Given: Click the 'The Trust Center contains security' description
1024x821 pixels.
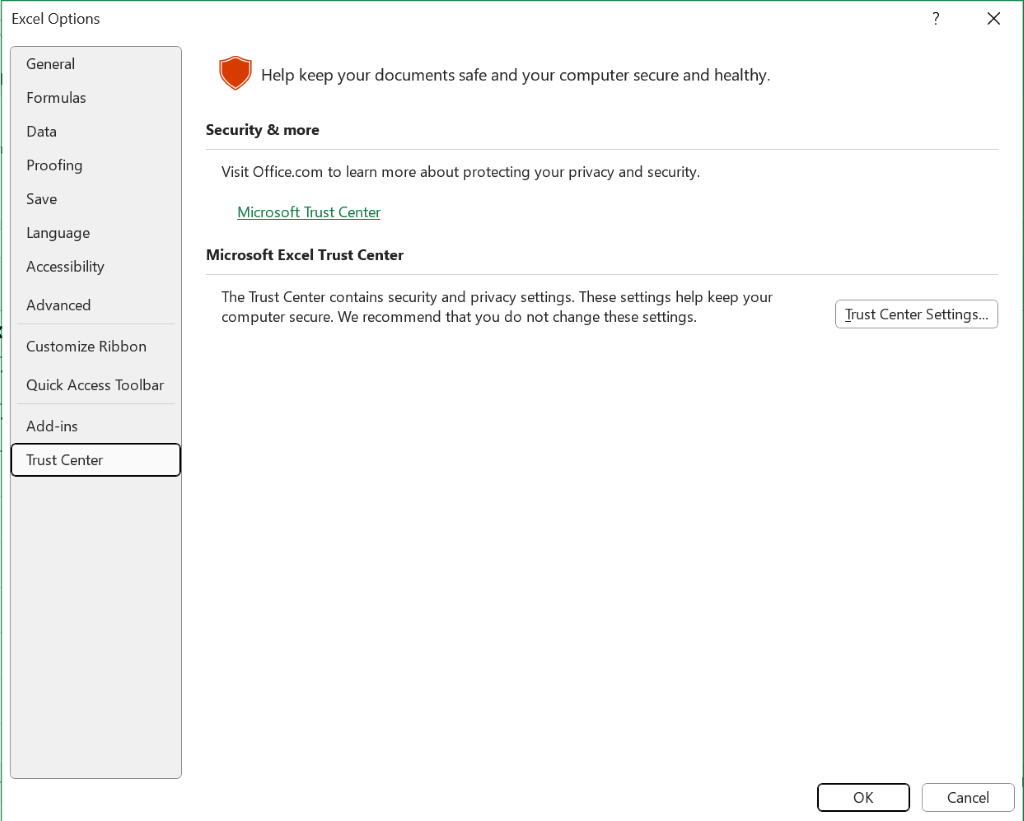Looking at the screenshot, I should [497, 307].
